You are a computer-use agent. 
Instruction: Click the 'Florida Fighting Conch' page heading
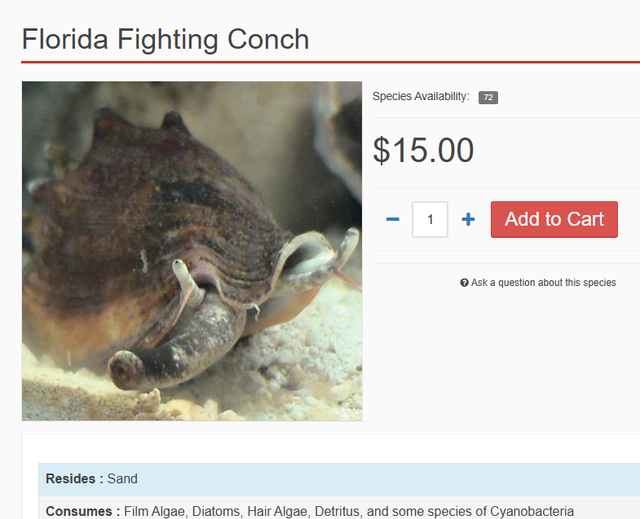[165, 40]
